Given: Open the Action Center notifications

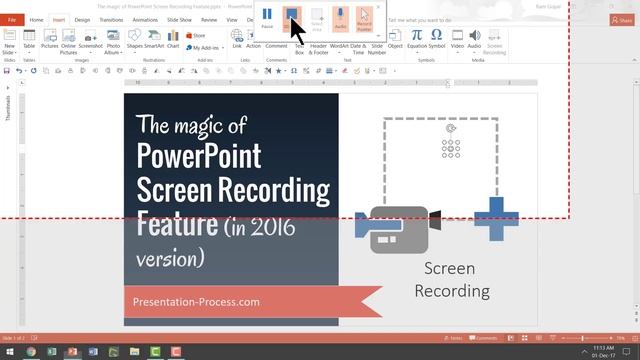Looking at the screenshot, I should click(627, 351).
